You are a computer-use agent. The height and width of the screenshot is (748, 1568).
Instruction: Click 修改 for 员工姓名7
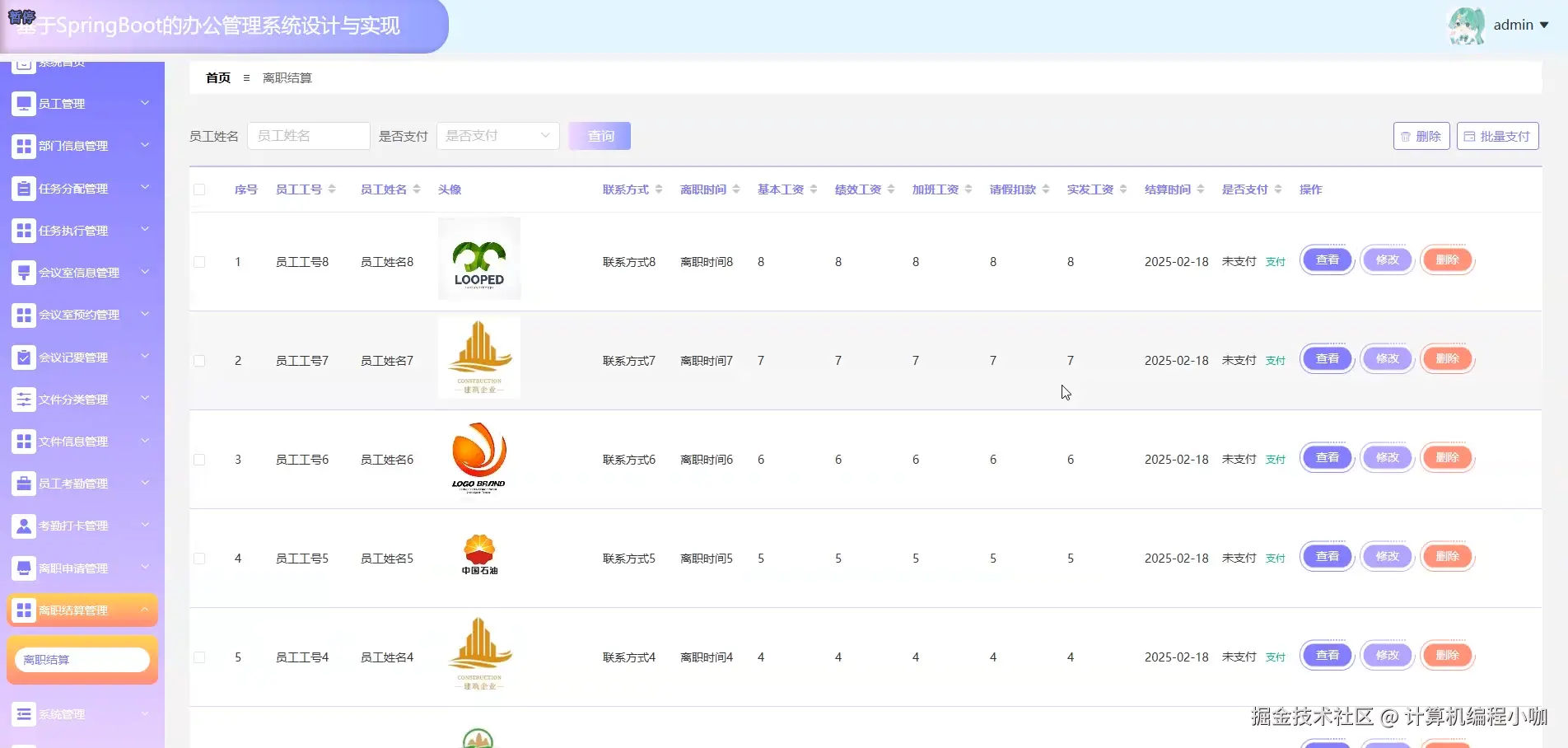1388,359
